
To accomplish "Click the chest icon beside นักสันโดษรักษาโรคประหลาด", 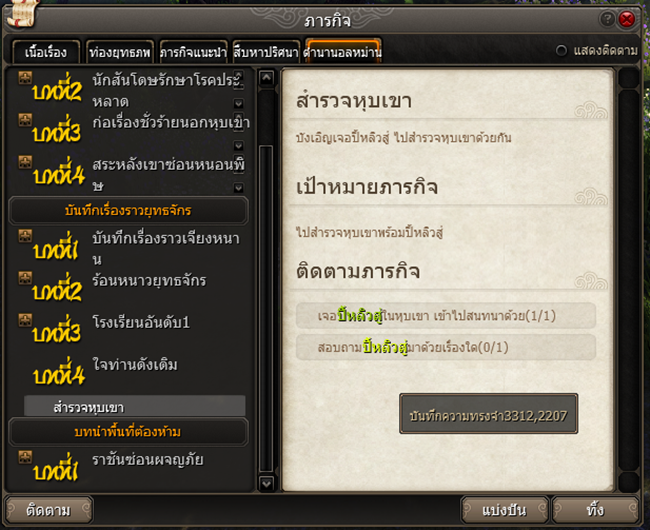I will (x=25, y=78).
